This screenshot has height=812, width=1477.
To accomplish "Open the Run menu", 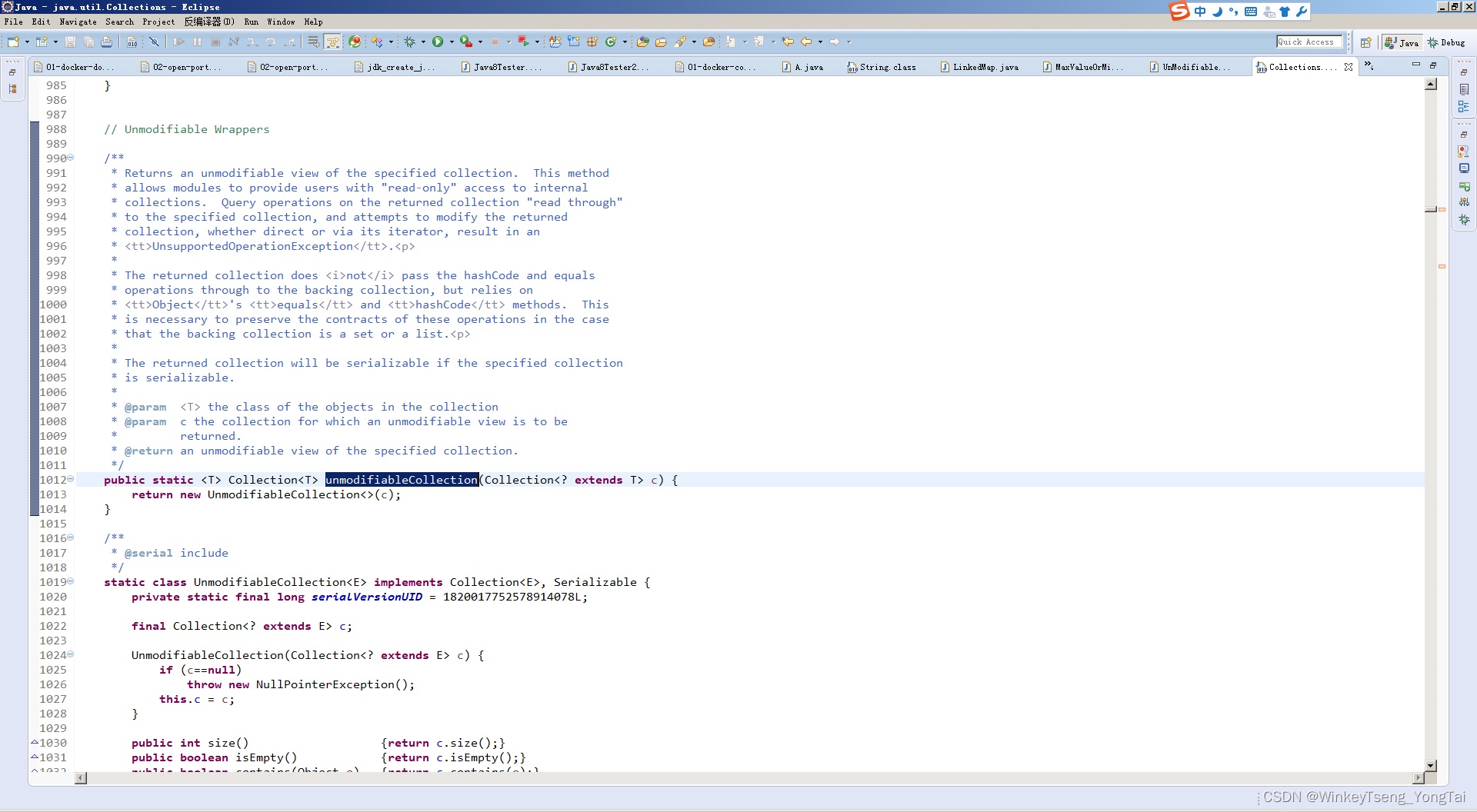I will tap(251, 22).
